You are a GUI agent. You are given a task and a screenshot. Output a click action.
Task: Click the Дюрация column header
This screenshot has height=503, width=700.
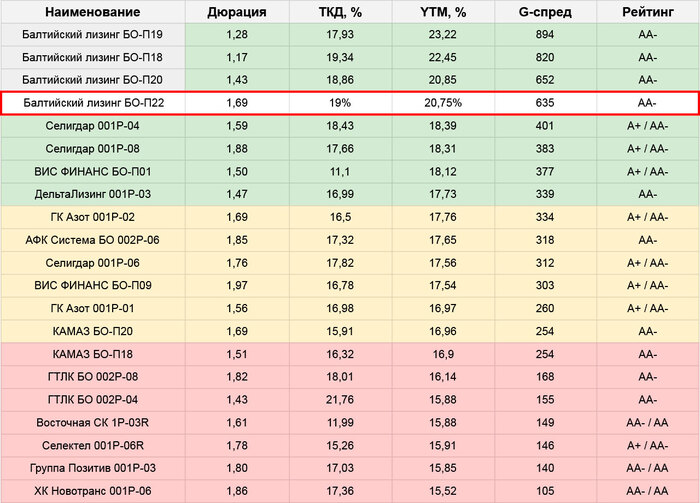(236, 12)
